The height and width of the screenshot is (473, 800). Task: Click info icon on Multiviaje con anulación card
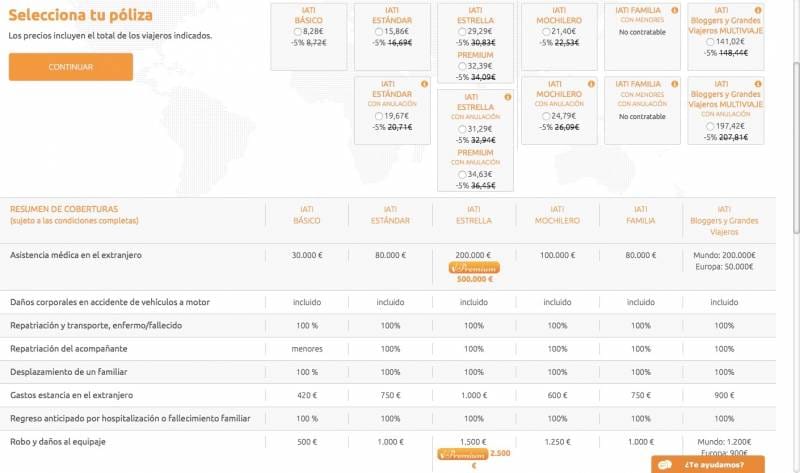coord(758,84)
